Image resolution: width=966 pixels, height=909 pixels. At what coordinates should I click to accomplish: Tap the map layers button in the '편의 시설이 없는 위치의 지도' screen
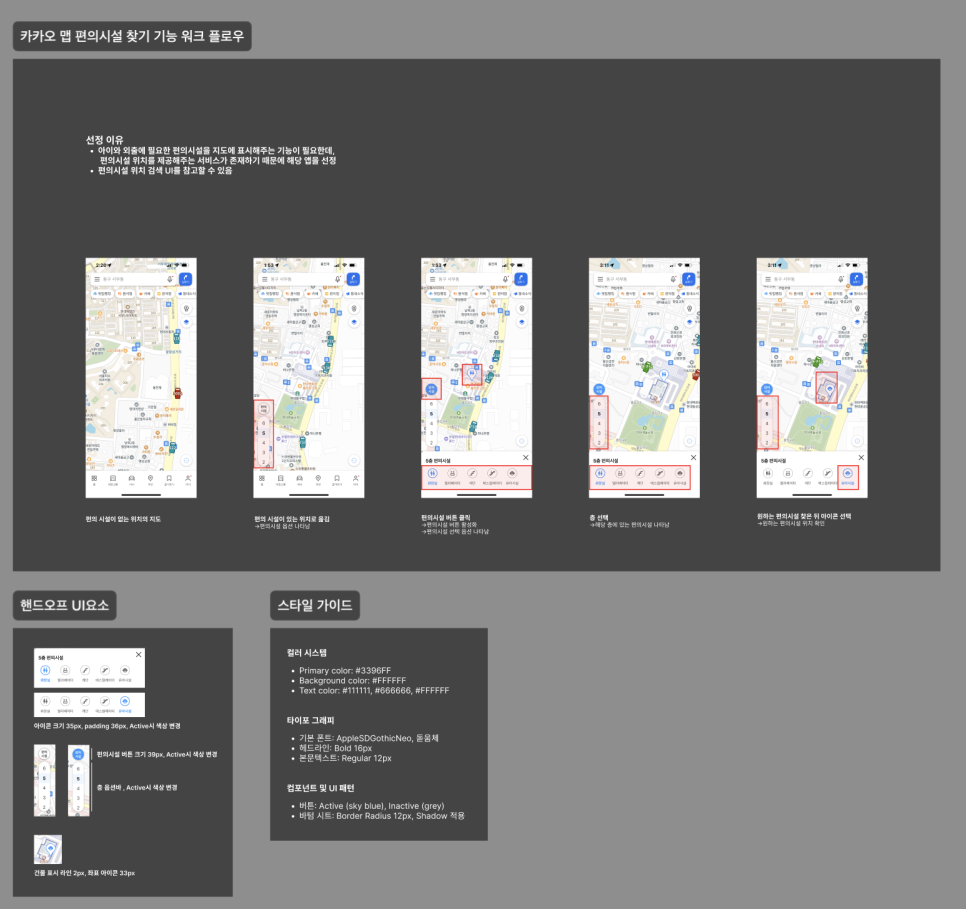click(187, 322)
